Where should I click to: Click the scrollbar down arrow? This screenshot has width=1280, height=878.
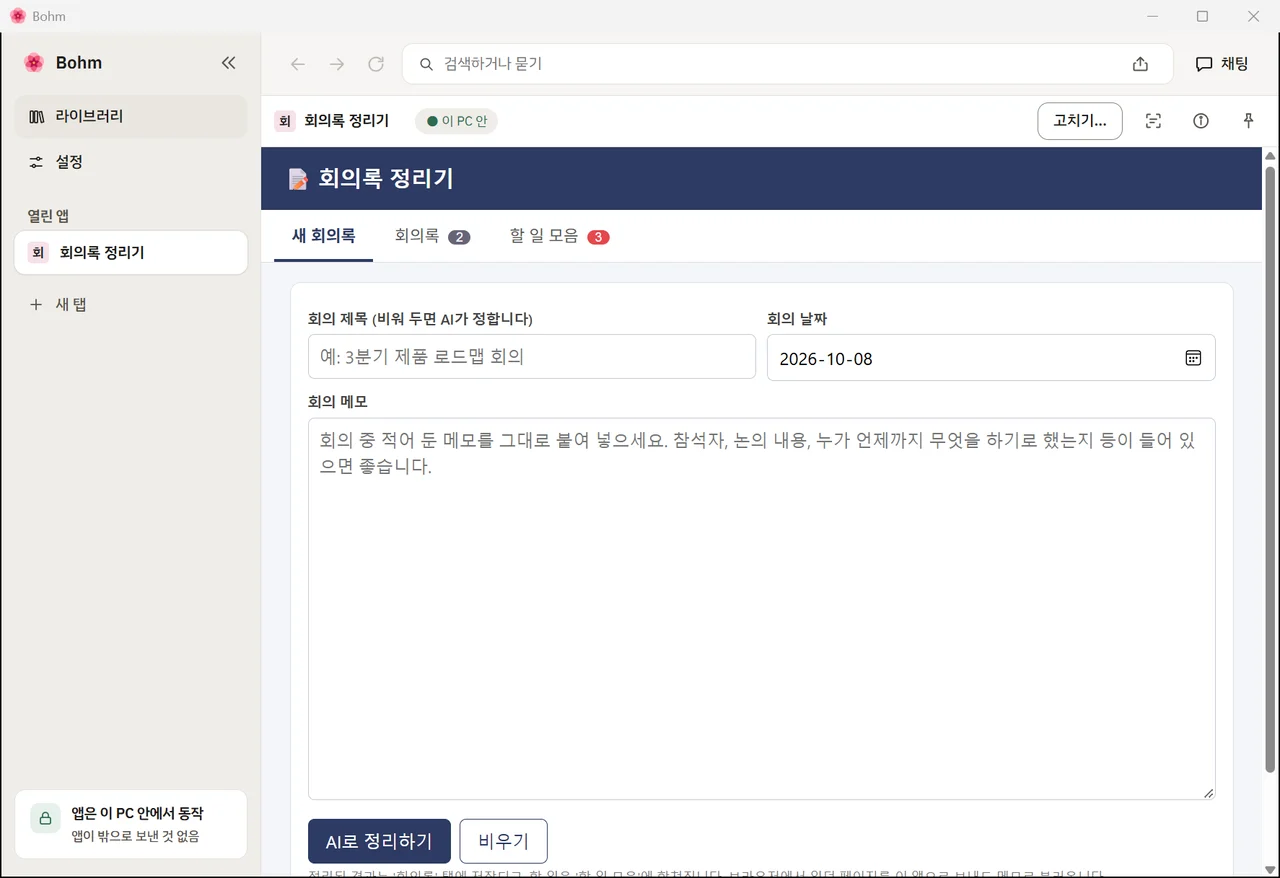(x=1271, y=869)
